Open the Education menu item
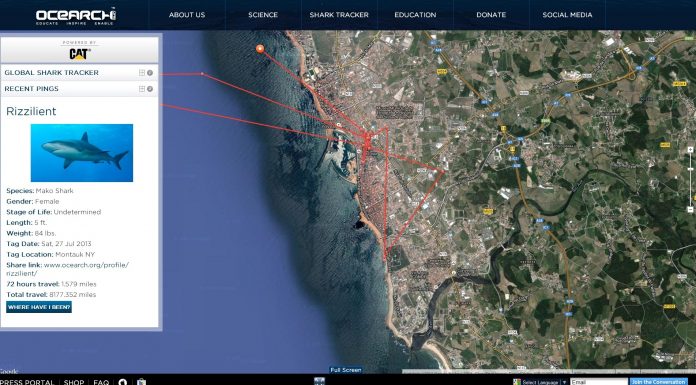This screenshot has height=385, width=696. point(415,15)
